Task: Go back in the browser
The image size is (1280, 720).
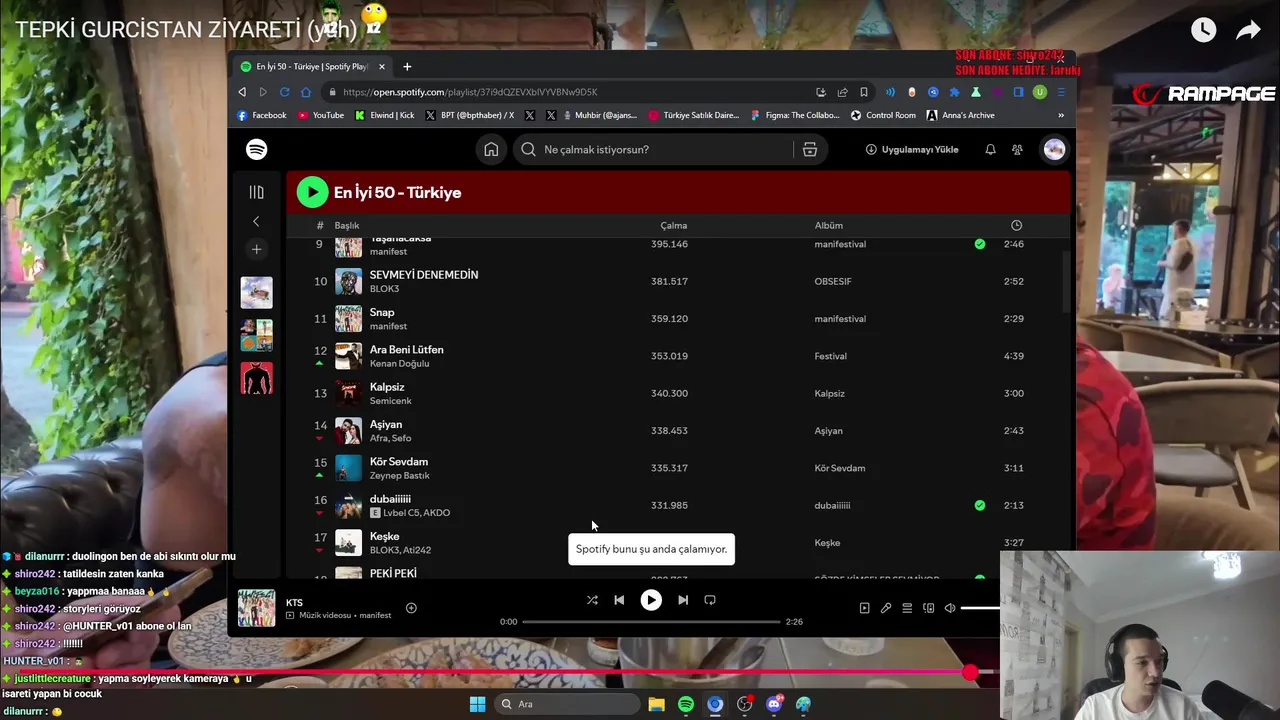Action: pyautogui.click(x=242, y=92)
